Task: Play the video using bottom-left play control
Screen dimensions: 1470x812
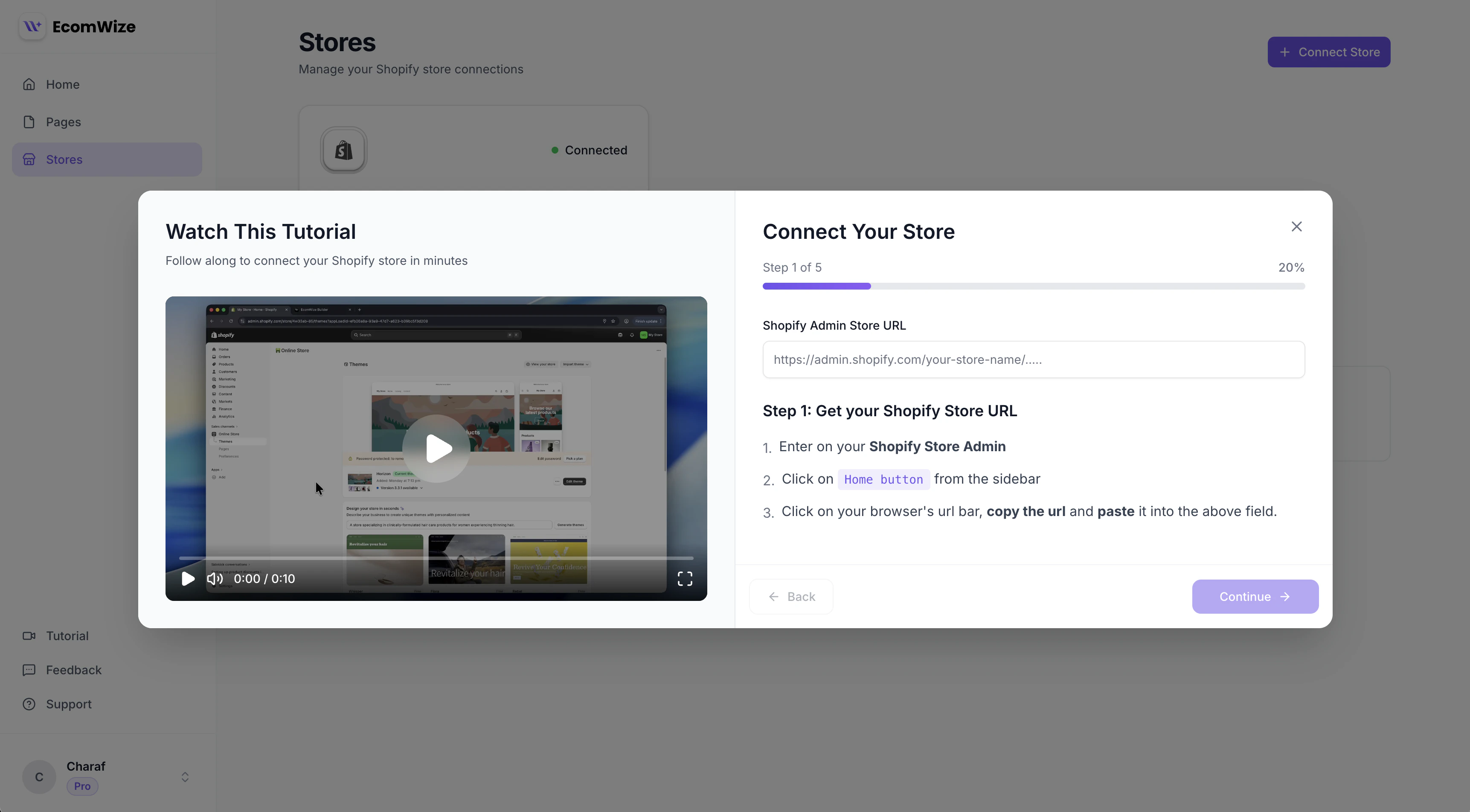Action: [188, 579]
